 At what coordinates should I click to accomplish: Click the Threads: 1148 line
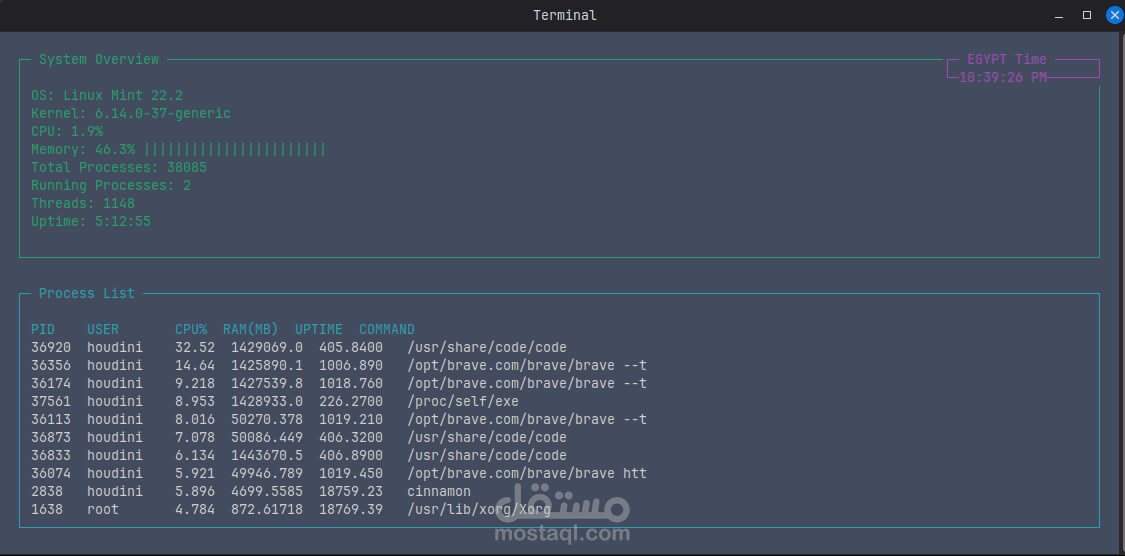click(83, 203)
